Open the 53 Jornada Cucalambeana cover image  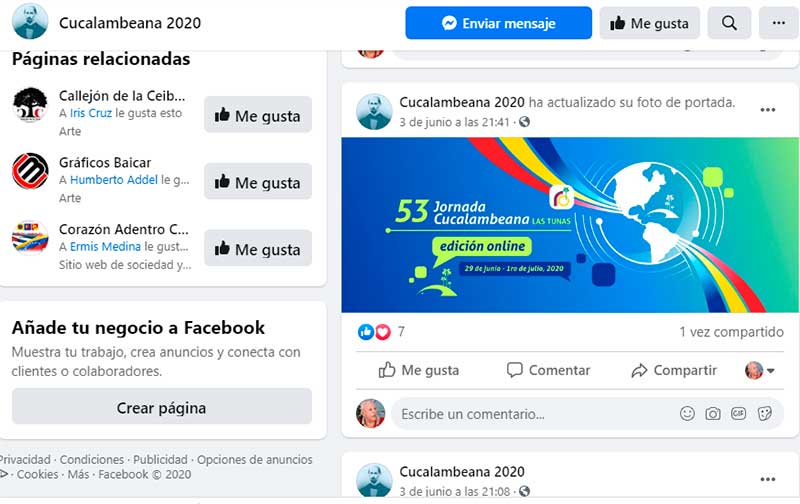point(570,225)
